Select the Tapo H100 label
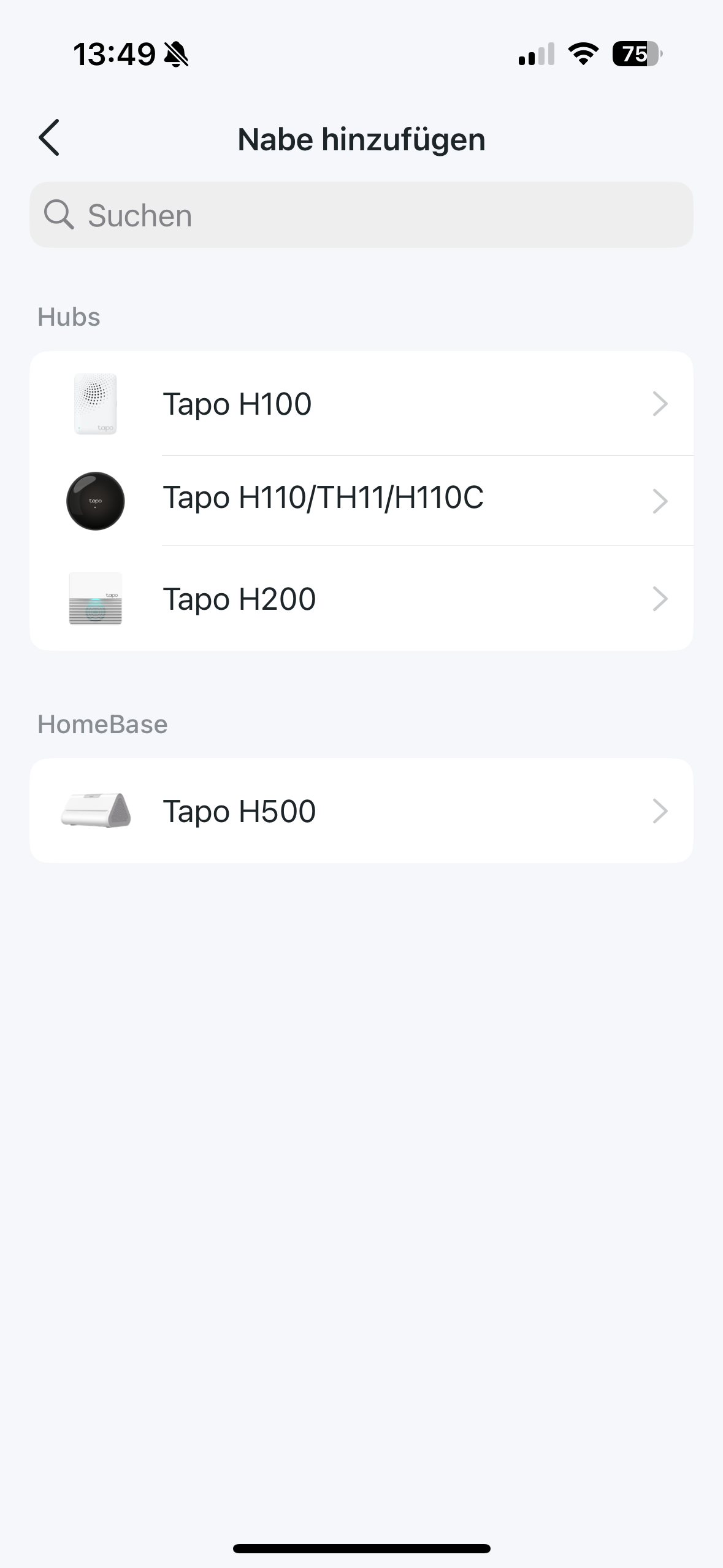The height and width of the screenshot is (1568, 723). (237, 404)
